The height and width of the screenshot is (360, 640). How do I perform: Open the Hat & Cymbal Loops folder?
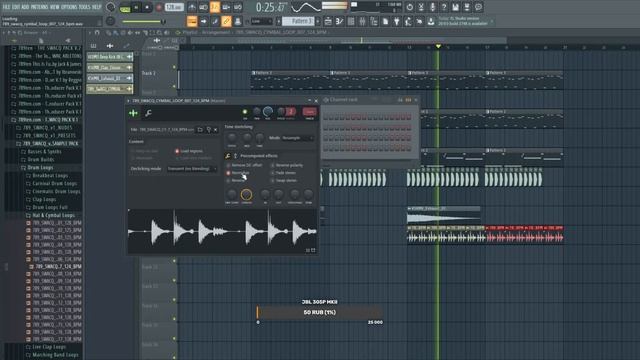[x=50, y=215]
